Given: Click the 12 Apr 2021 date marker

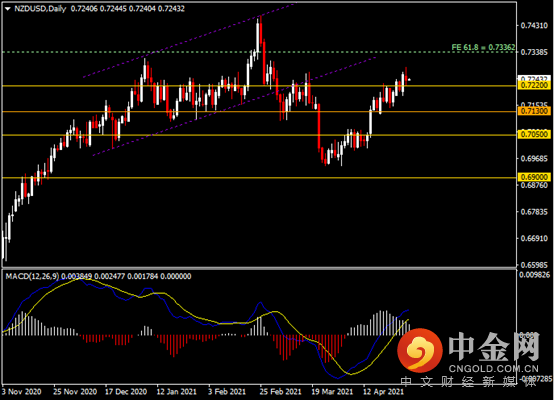Looking at the screenshot, I should tap(383, 392).
